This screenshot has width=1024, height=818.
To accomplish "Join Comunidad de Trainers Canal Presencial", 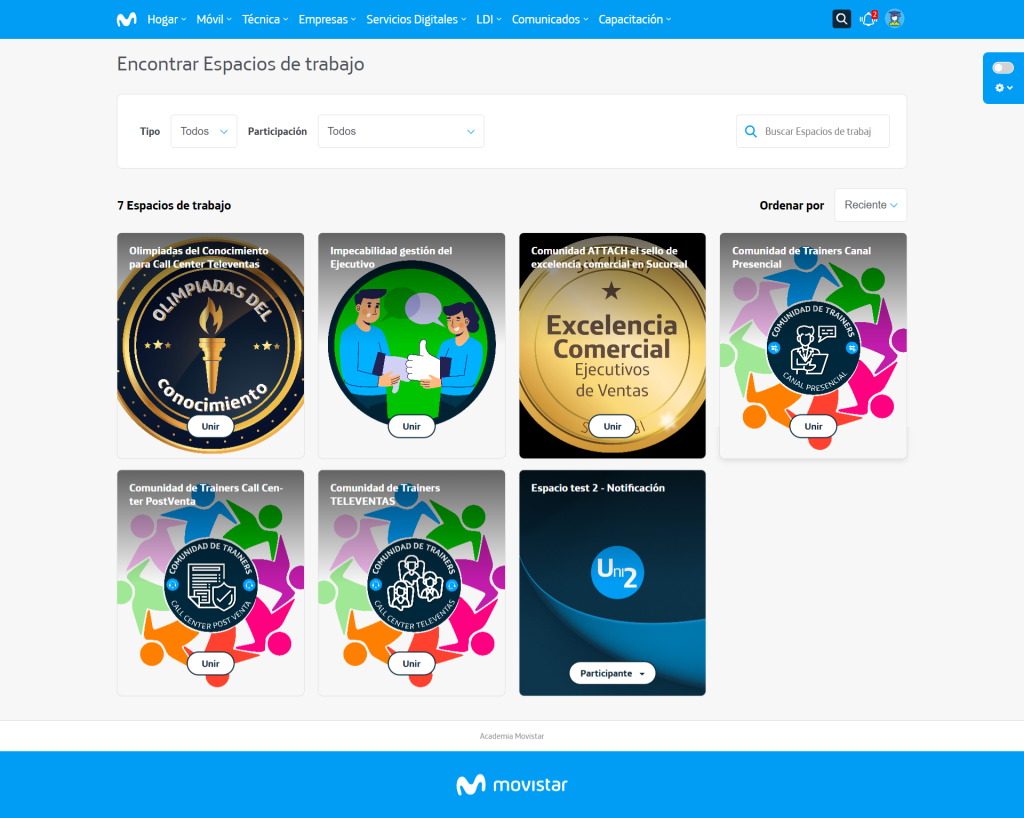I will (x=813, y=426).
